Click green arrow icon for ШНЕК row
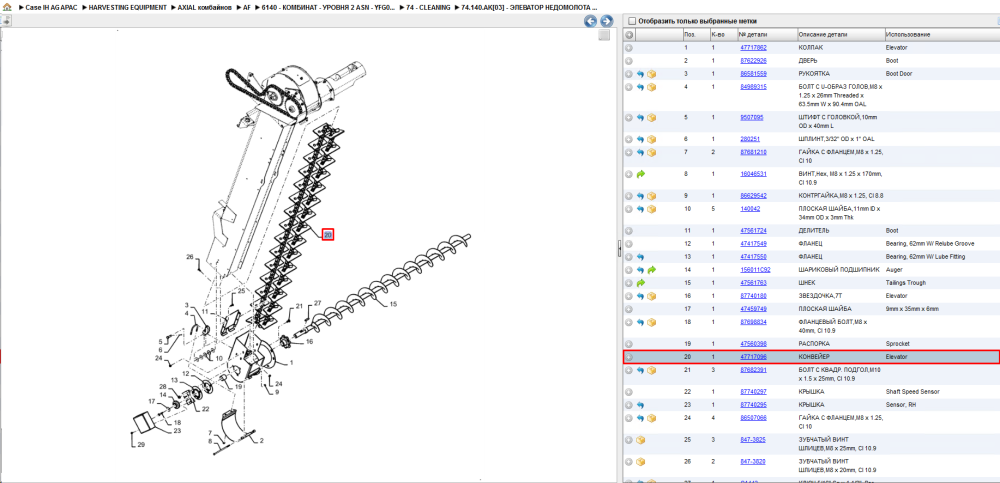1000x483 pixels. click(x=640, y=283)
